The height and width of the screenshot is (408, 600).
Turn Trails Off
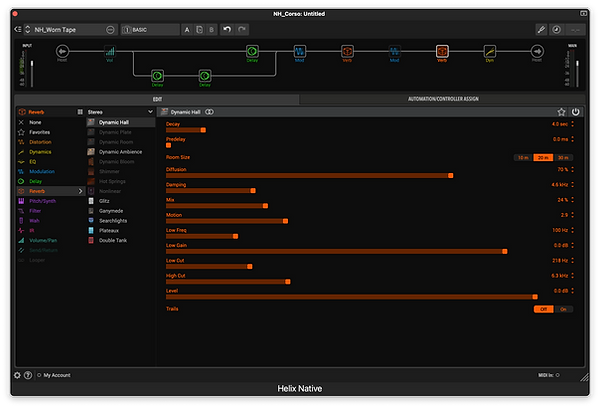[543, 309]
